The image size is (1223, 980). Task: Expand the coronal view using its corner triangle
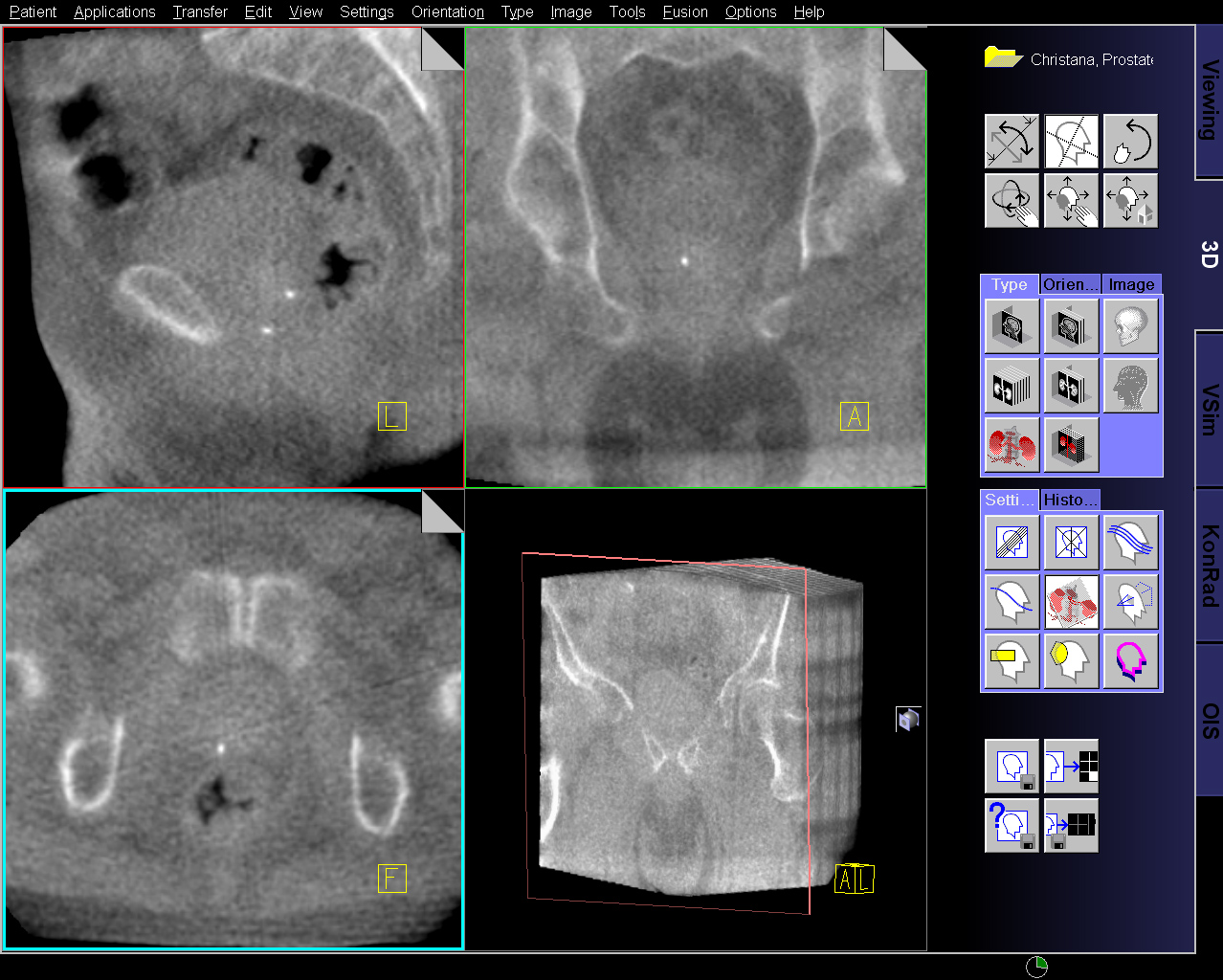pyautogui.click(x=903, y=50)
